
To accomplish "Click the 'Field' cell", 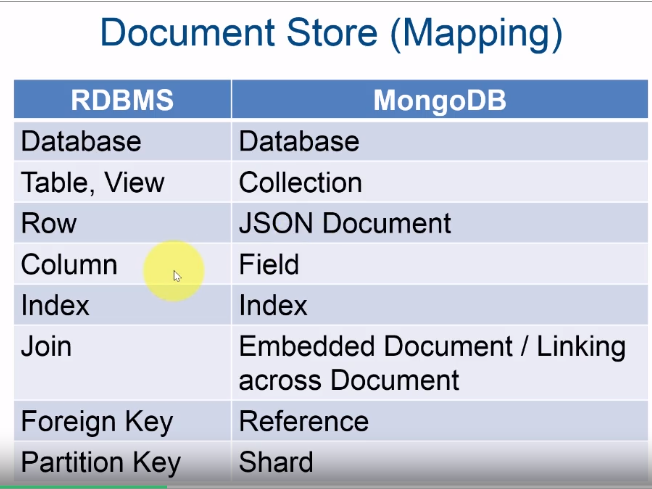I will pos(440,264).
